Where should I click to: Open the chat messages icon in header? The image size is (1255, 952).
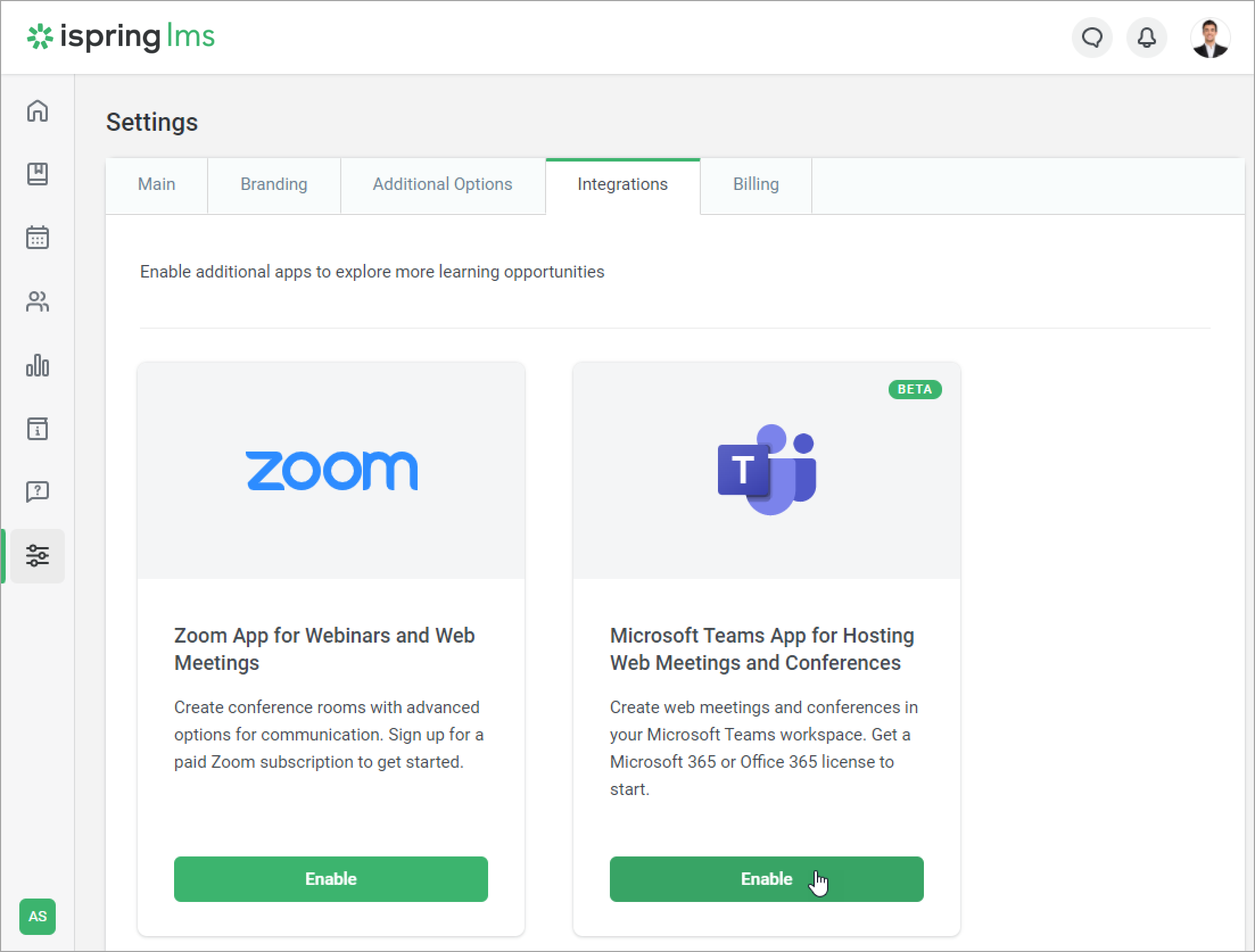1092,38
